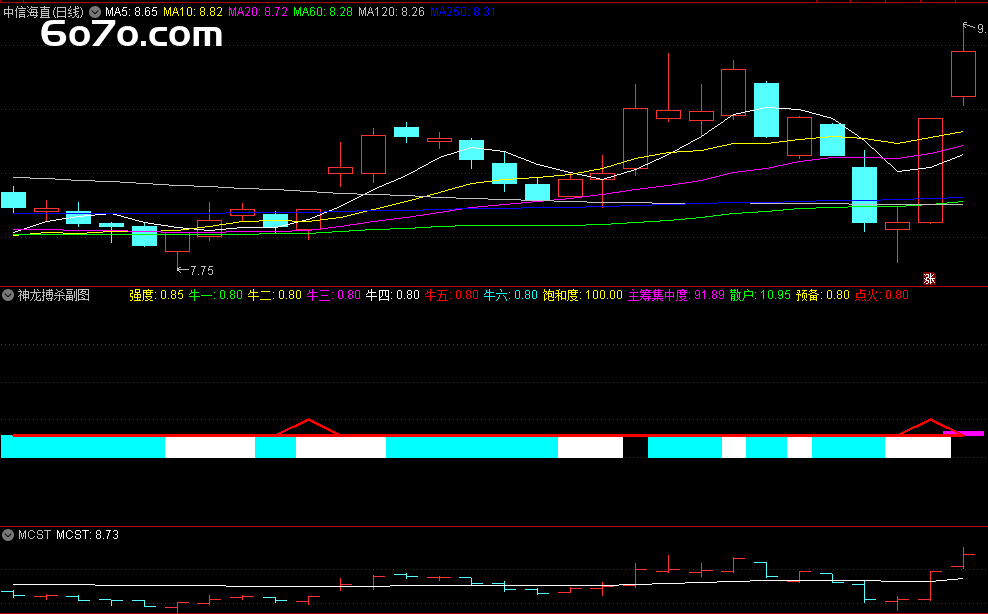Click the MCST: 8.73 value label

tap(87, 535)
